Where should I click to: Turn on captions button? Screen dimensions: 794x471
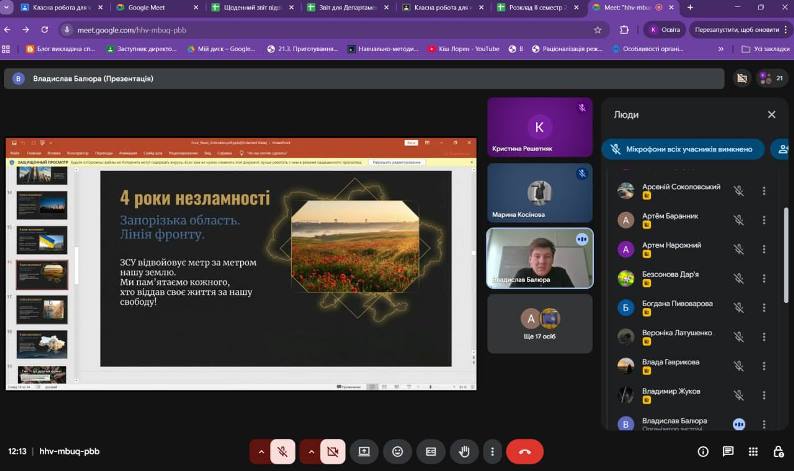click(431, 451)
